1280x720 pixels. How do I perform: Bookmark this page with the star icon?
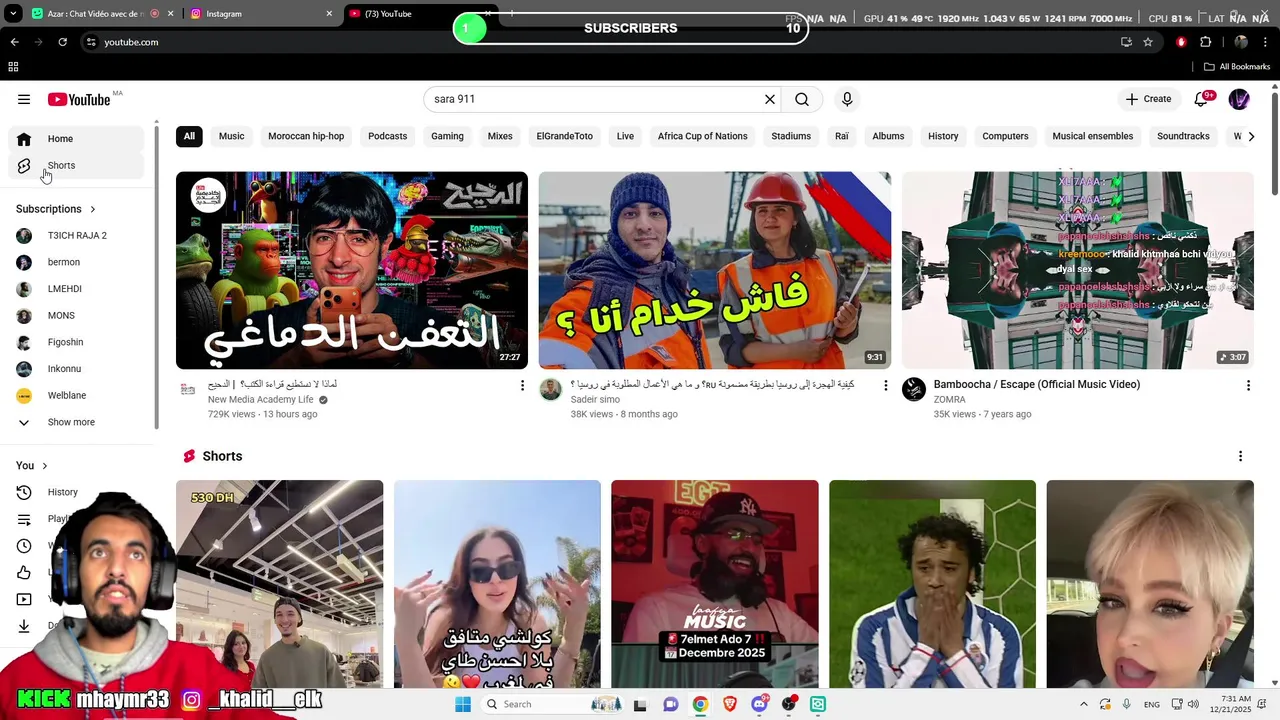(x=1148, y=42)
